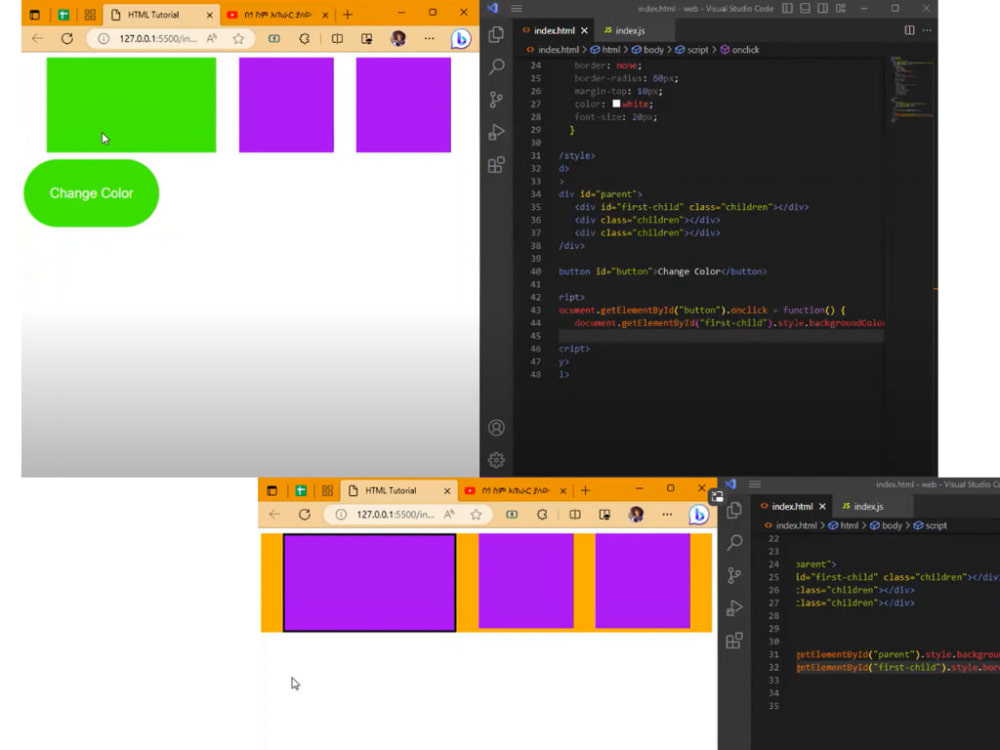Toggle panel layout in top VS Code title bar
Screen dimensions: 1000x750
805,8
